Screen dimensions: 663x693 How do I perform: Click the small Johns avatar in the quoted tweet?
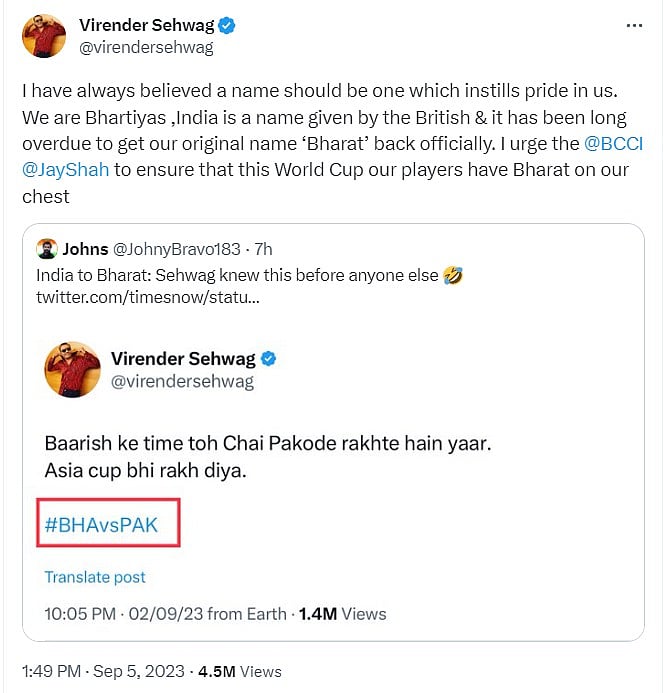pyautogui.click(x=46, y=250)
